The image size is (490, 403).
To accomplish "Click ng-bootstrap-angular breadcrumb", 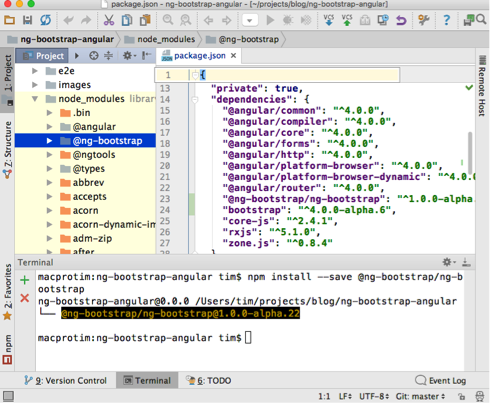I will (61, 39).
